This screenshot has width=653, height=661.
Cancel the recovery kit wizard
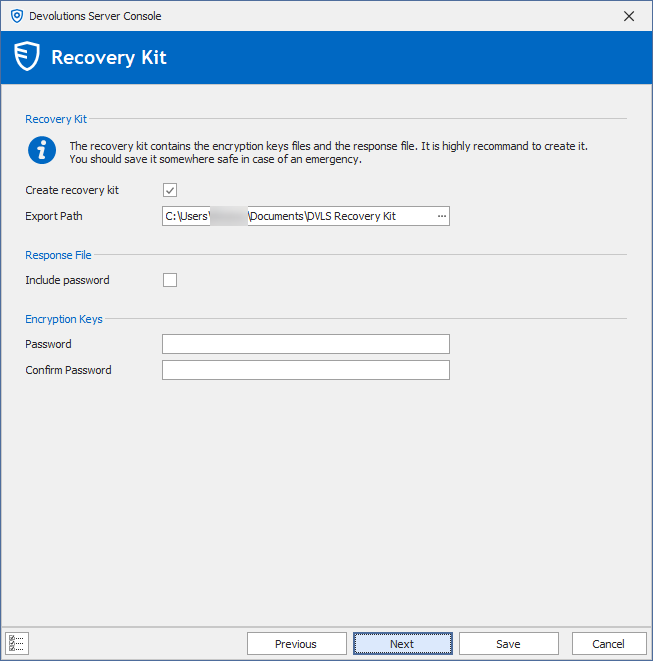(608, 644)
